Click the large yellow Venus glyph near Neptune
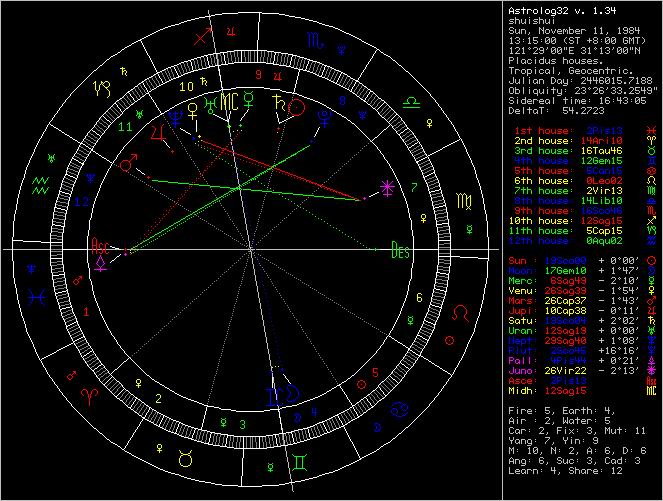The height and width of the screenshot is (501, 663). pos(193,110)
